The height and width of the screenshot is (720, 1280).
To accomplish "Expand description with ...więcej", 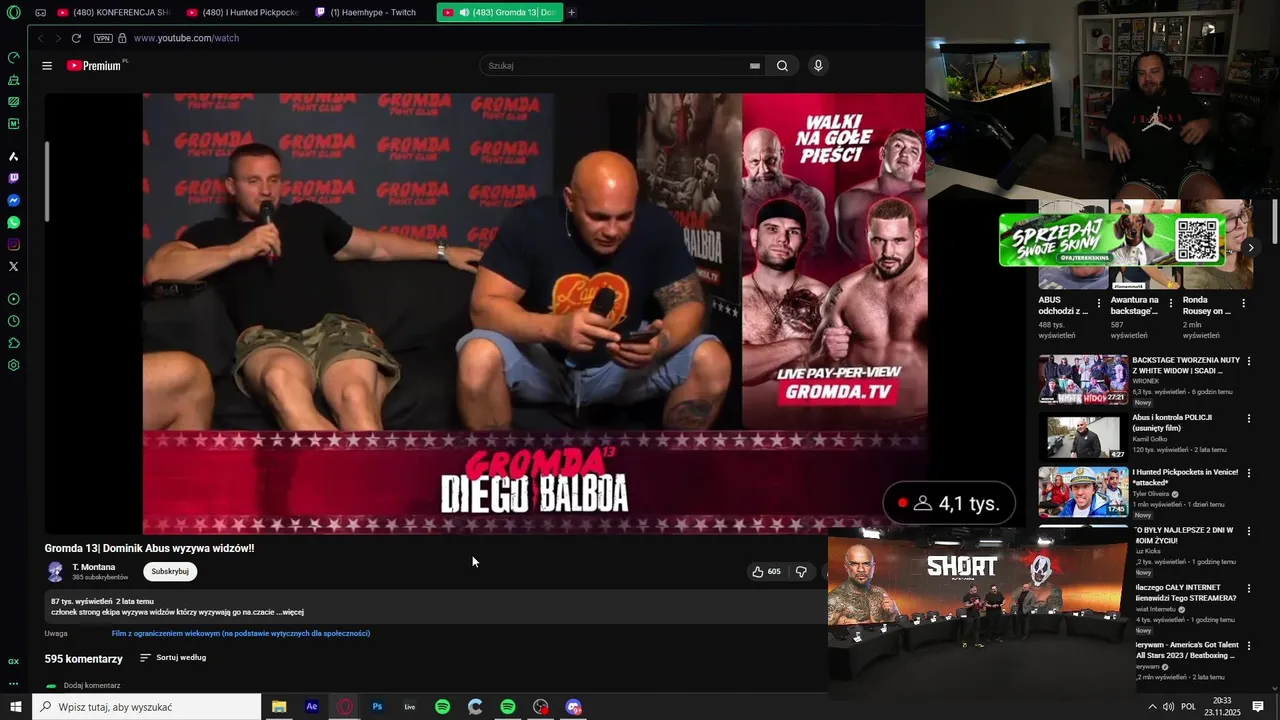I will point(289,612).
